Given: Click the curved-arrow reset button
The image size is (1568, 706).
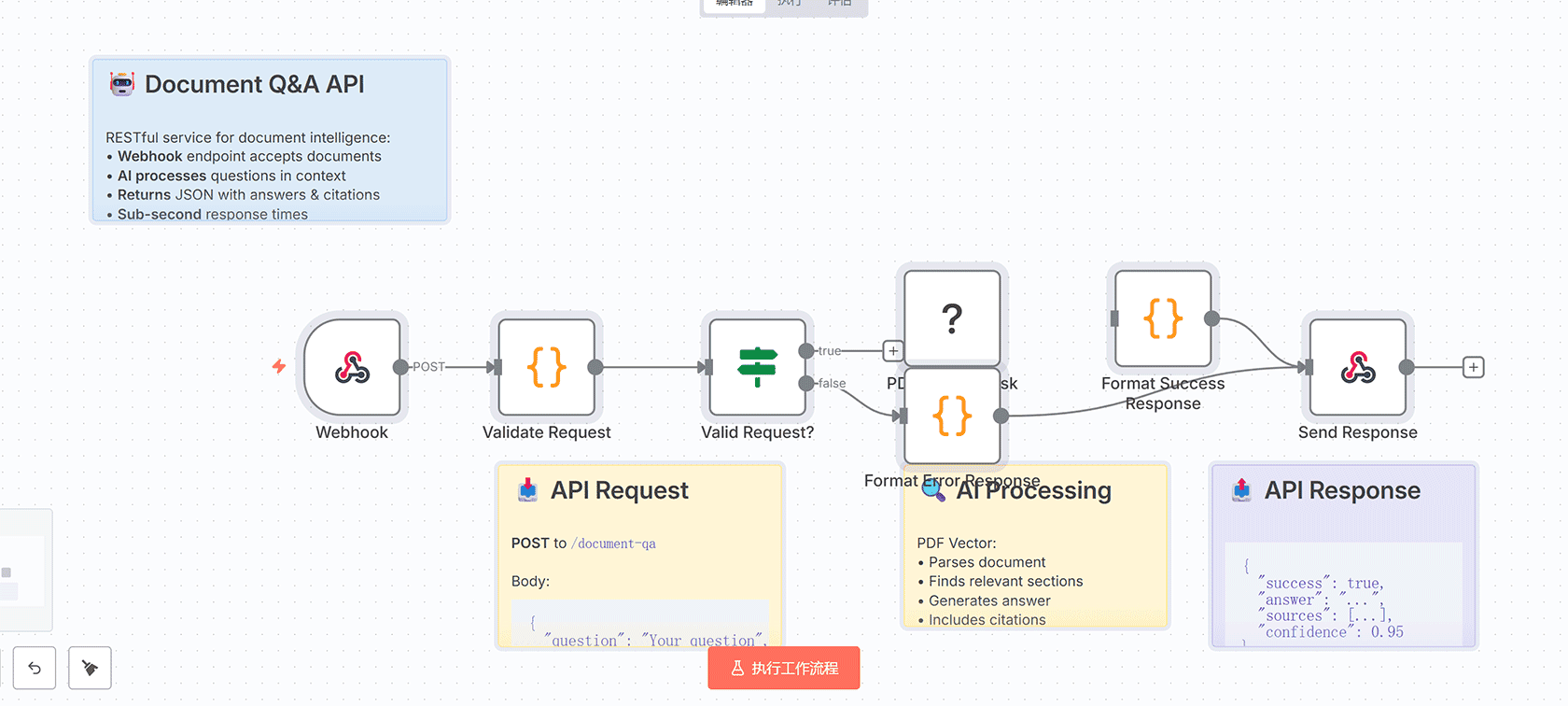Looking at the screenshot, I should click(35, 668).
